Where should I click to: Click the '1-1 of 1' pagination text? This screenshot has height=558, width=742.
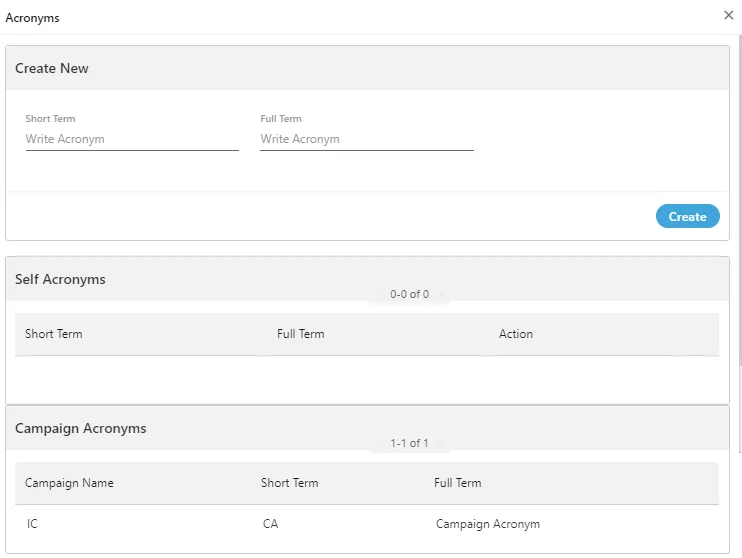point(409,443)
